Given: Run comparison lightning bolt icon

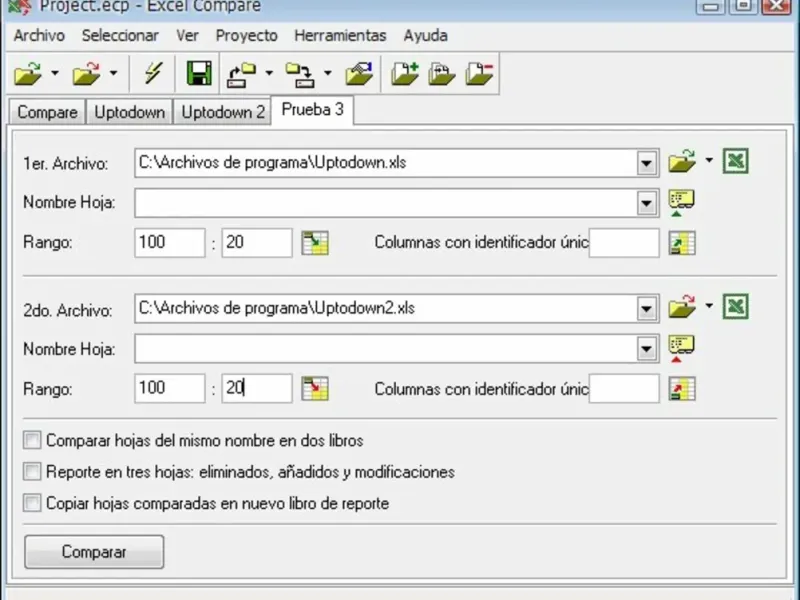Looking at the screenshot, I should 153,73.
